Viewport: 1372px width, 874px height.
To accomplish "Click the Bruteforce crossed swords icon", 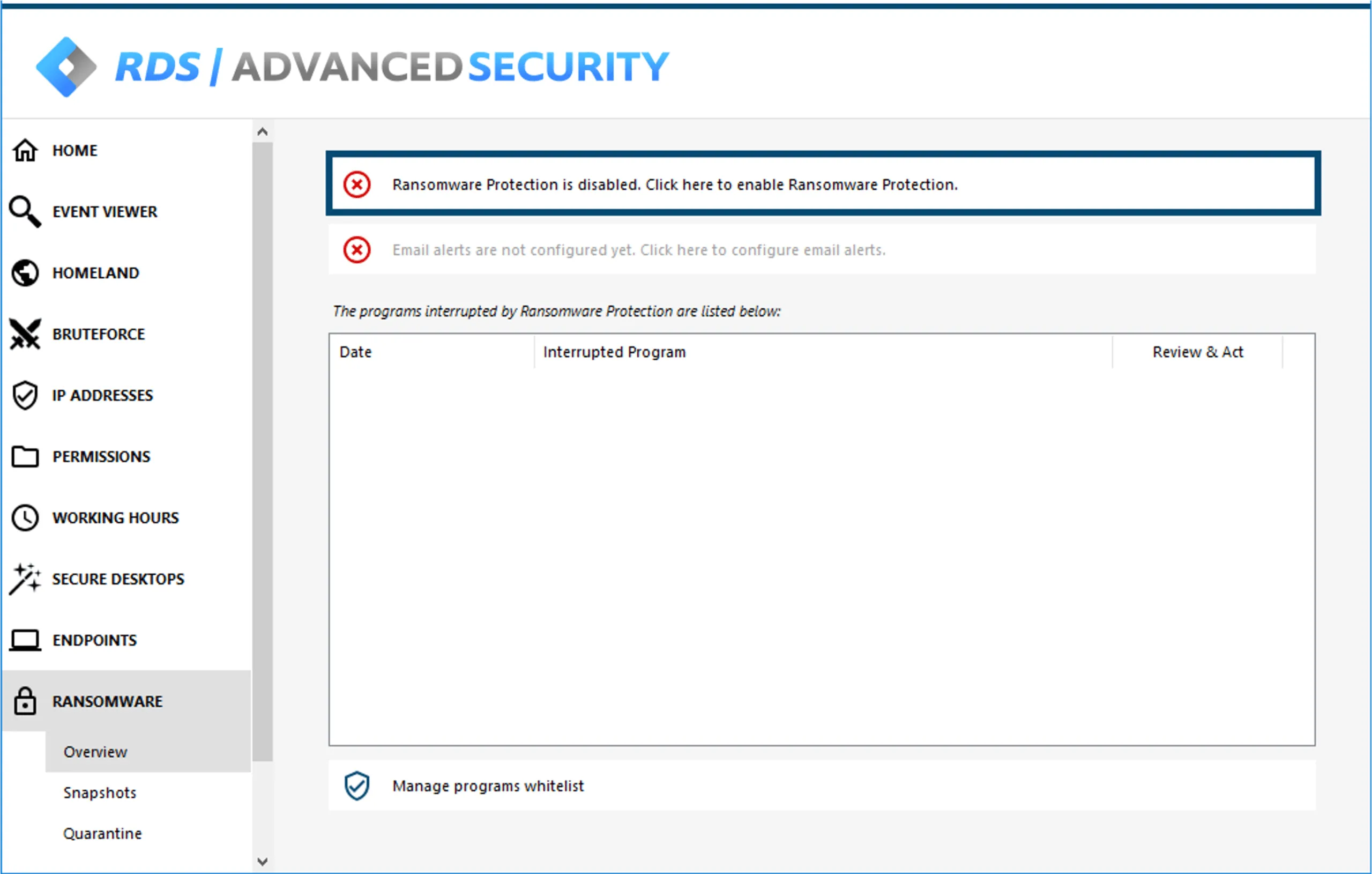I will [x=25, y=334].
